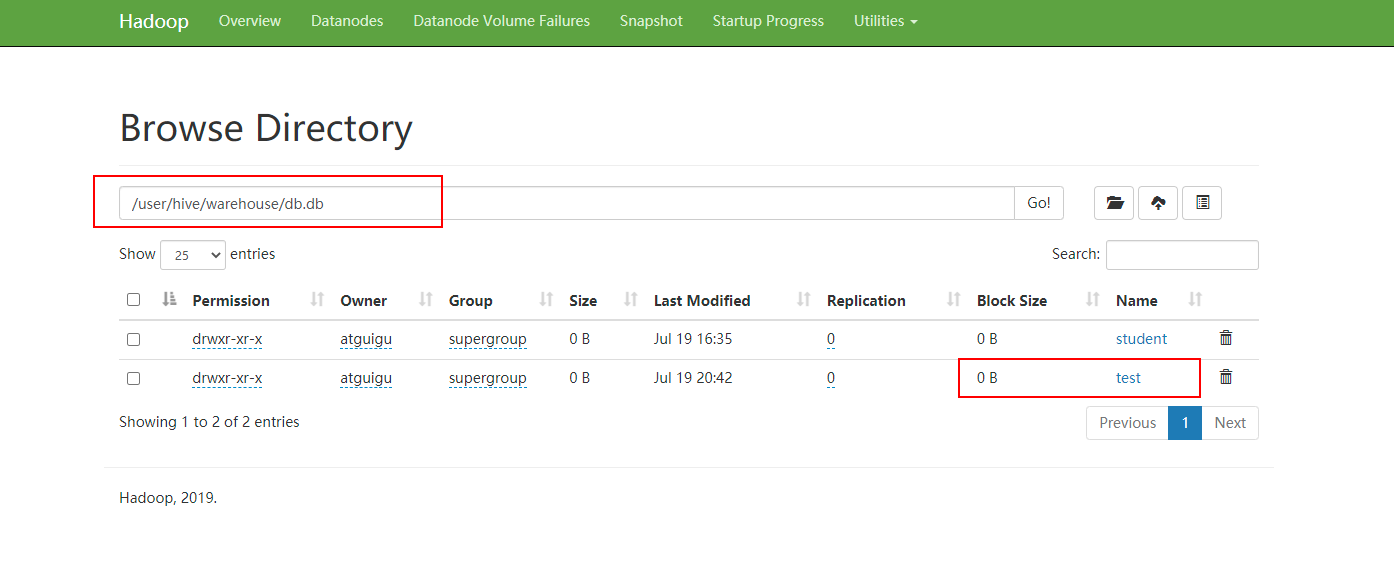
Task: Open Datanode Volume Failures page
Action: pyautogui.click(x=501, y=21)
